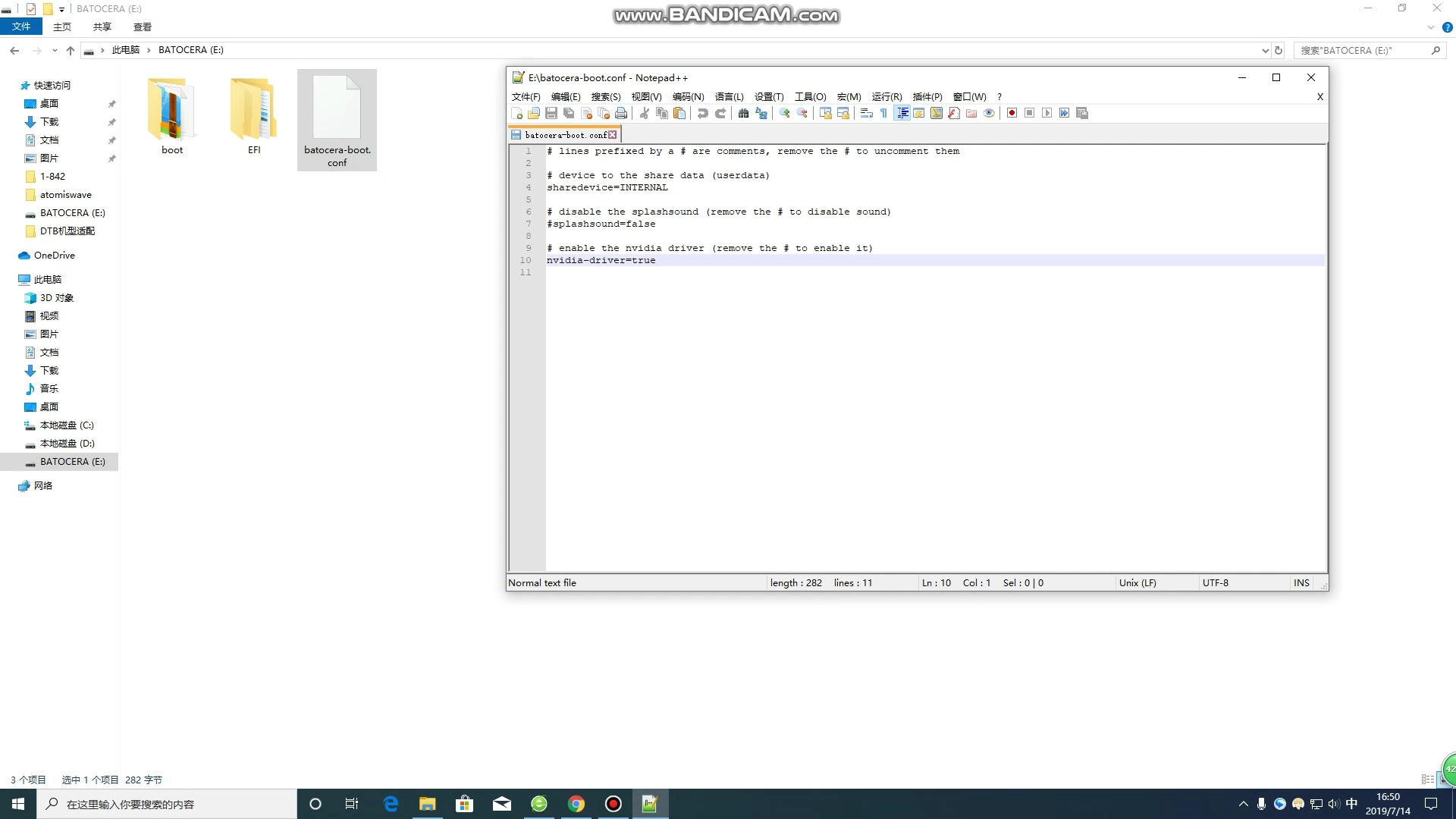Open the 编码(N) encoding menu
The height and width of the screenshot is (819, 1456).
[x=688, y=96]
